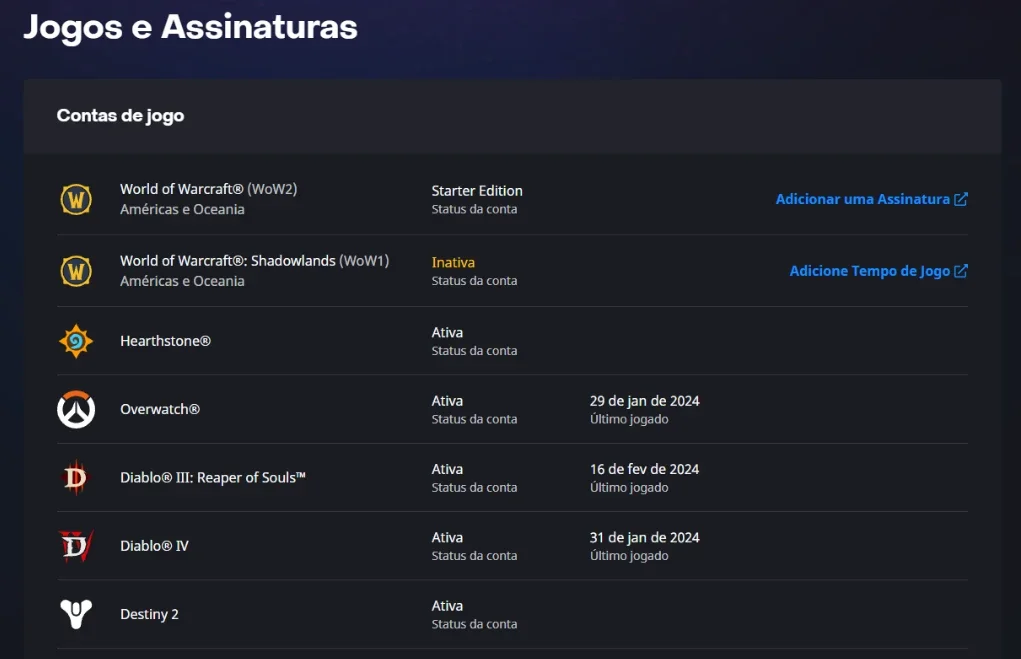1021x659 pixels.
Task: Click the Inativa status label
Action: click(453, 262)
